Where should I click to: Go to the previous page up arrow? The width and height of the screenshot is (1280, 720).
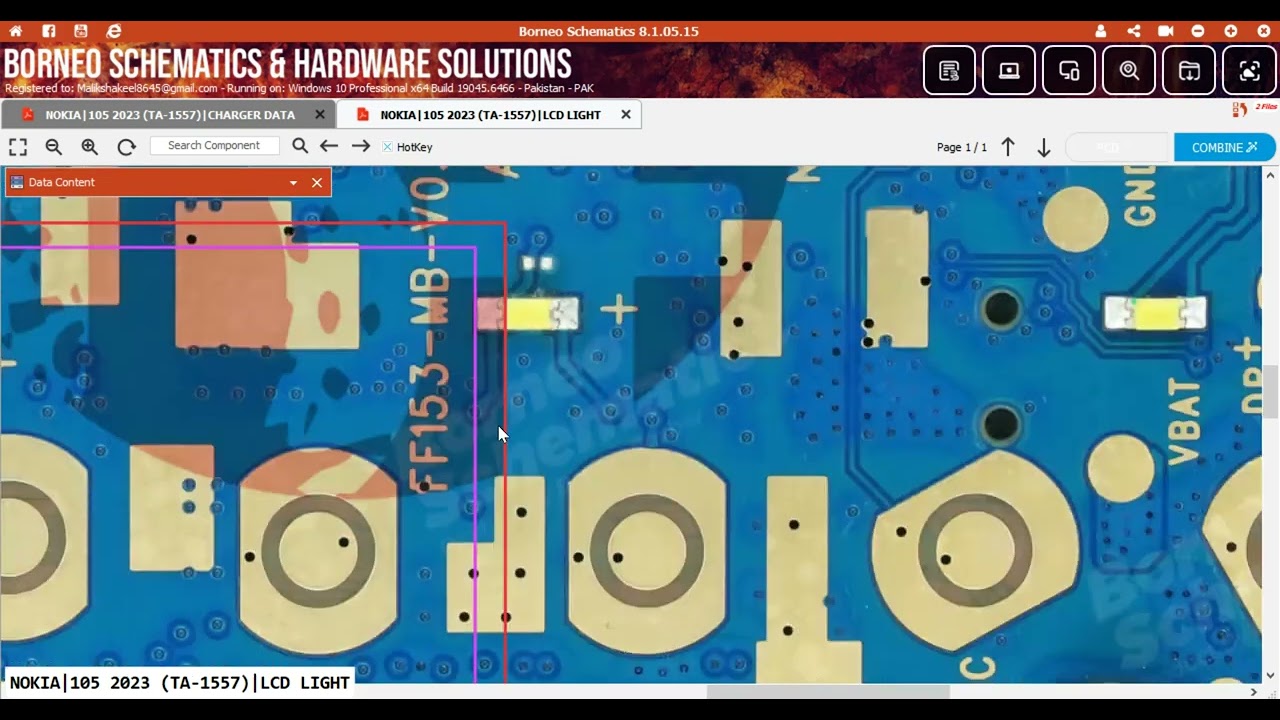1008,147
